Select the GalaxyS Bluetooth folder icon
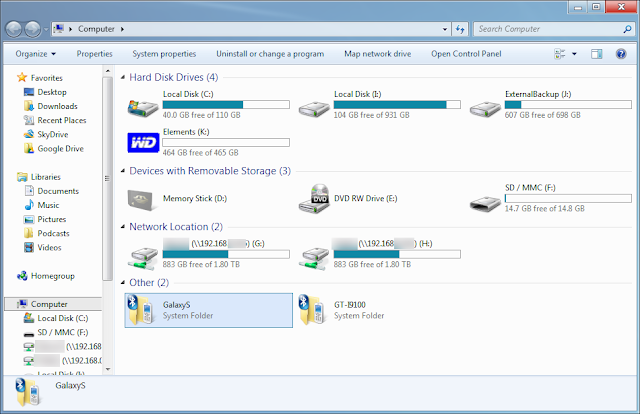This screenshot has width=640, height=414. click(141, 309)
